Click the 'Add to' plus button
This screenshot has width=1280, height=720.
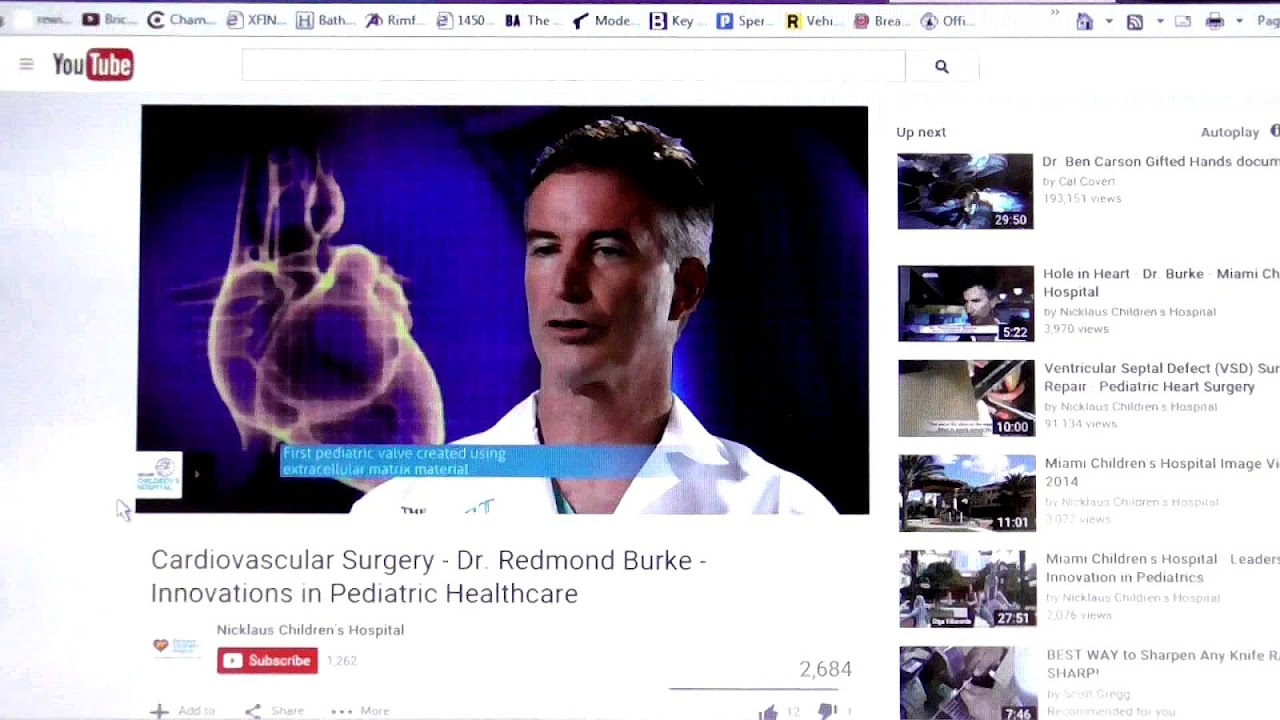point(183,711)
